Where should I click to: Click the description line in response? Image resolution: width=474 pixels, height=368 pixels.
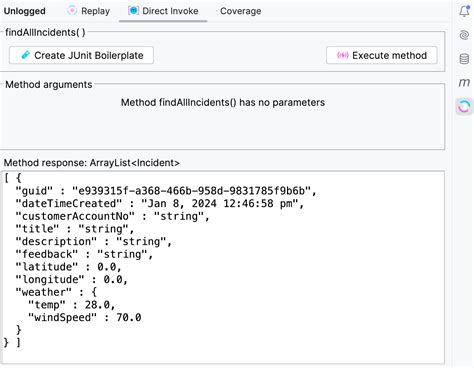(94, 242)
